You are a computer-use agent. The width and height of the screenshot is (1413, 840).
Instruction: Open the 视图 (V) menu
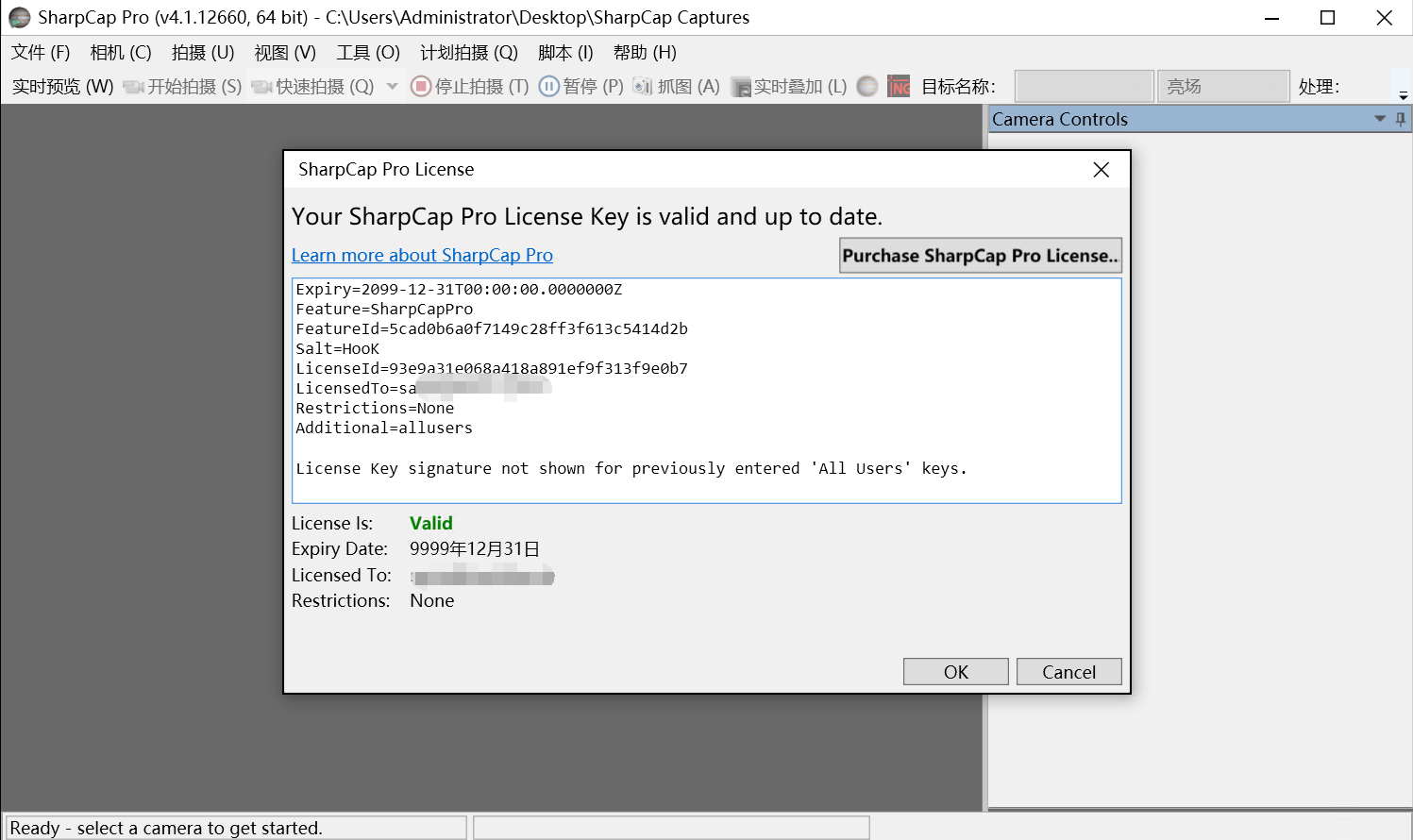(285, 53)
